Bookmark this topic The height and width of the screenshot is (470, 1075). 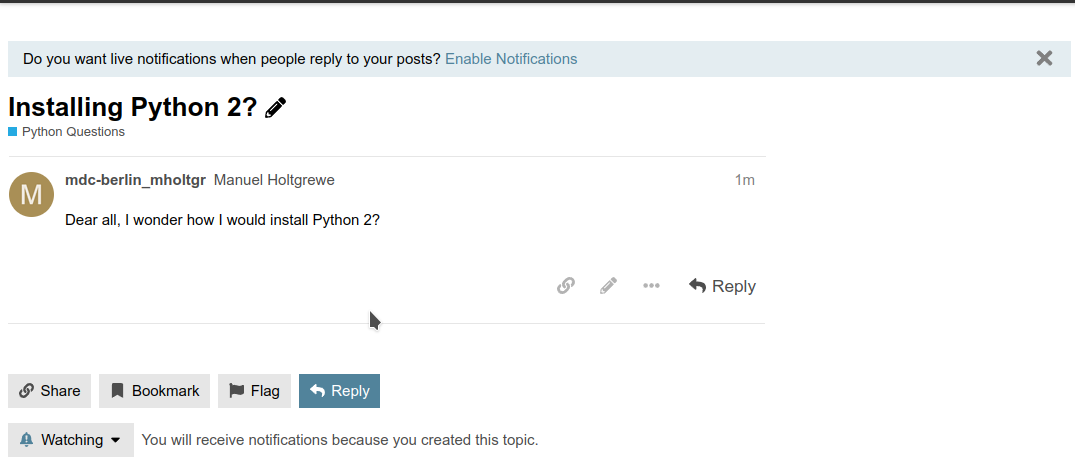point(154,391)
